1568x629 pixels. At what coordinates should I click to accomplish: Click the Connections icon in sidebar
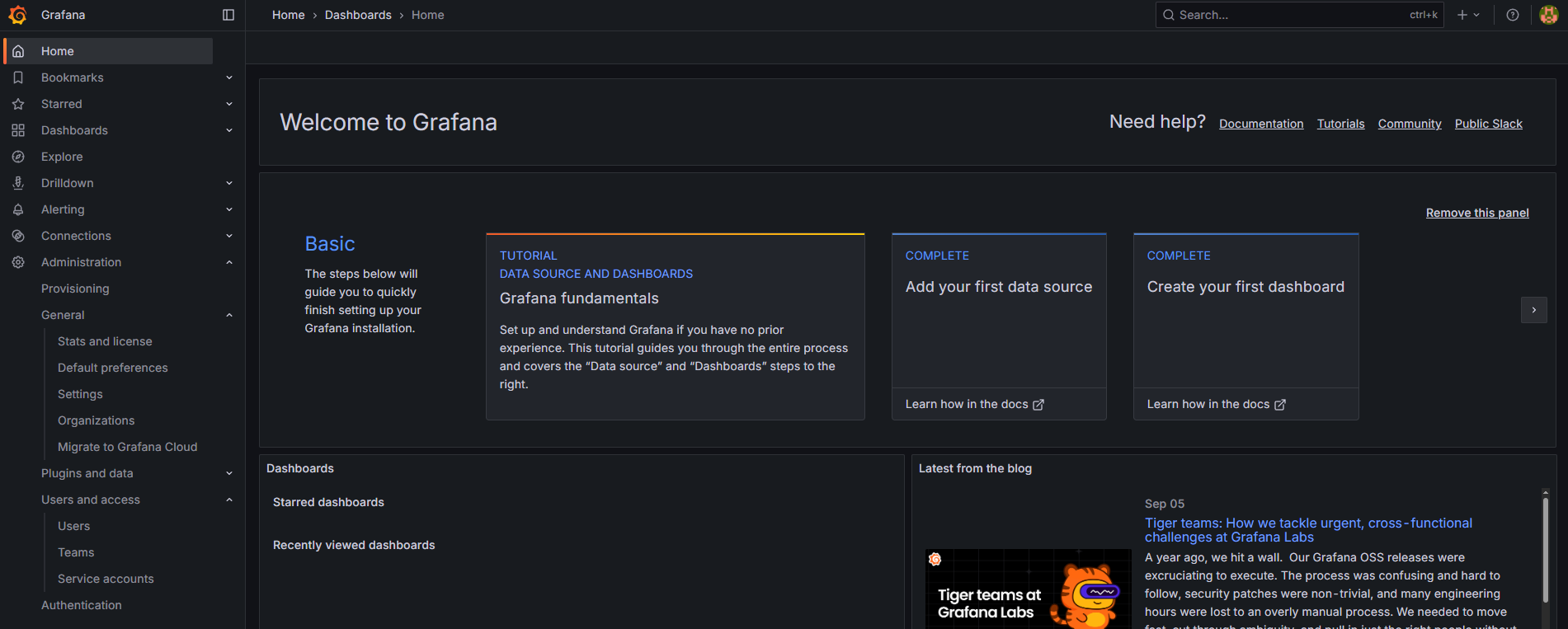(18, 236)
